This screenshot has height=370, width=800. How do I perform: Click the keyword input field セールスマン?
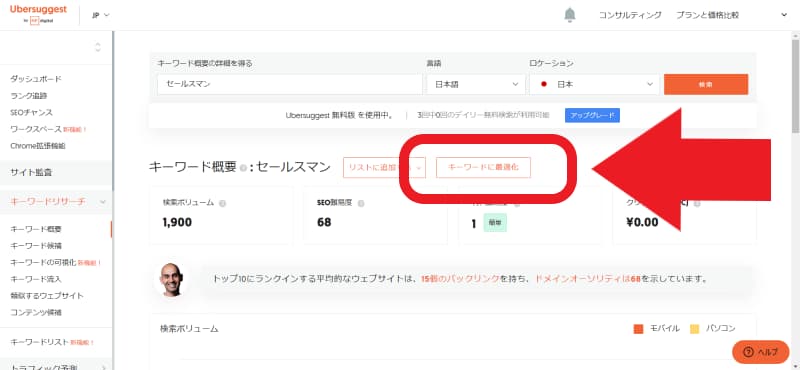[290, 84]
